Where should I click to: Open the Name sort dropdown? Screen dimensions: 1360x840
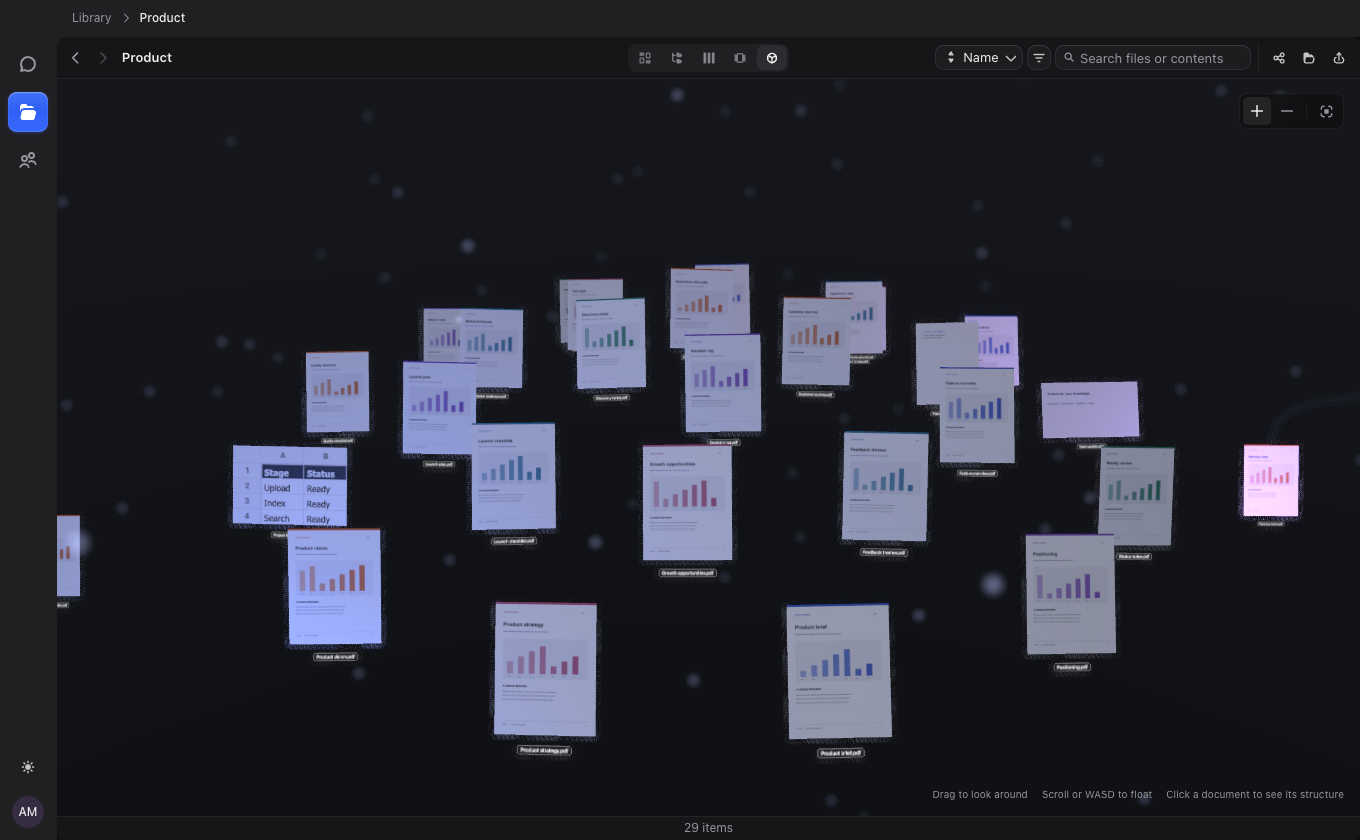point(979,58)
